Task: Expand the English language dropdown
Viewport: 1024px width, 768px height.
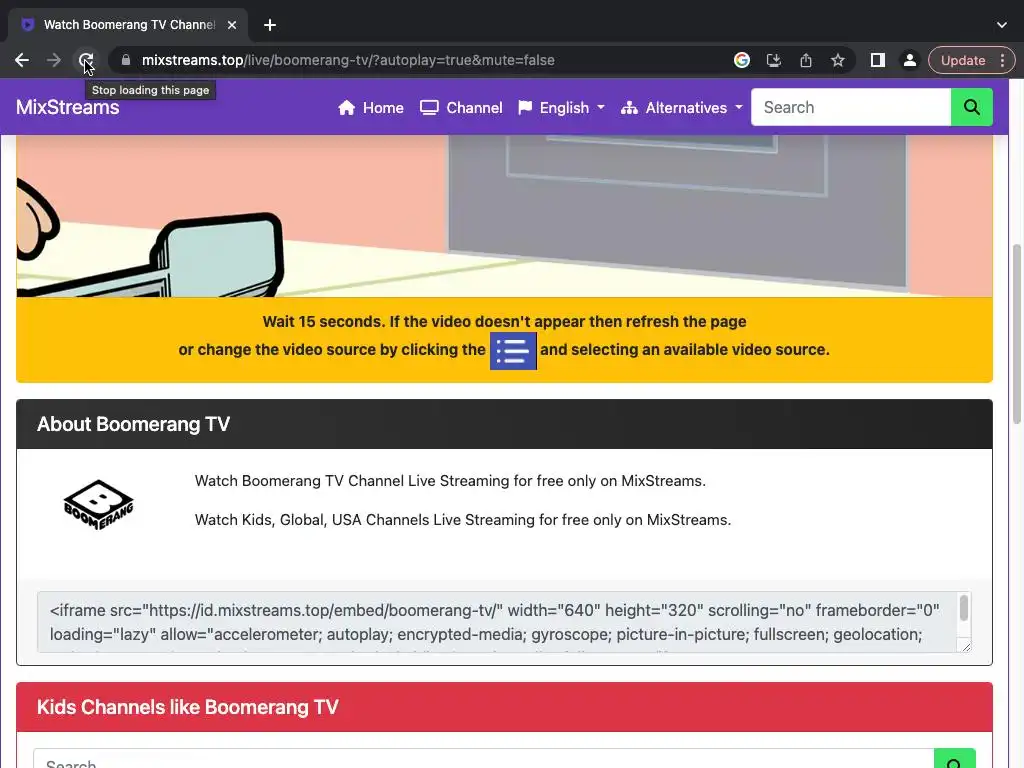Action: tap(562, 108)
